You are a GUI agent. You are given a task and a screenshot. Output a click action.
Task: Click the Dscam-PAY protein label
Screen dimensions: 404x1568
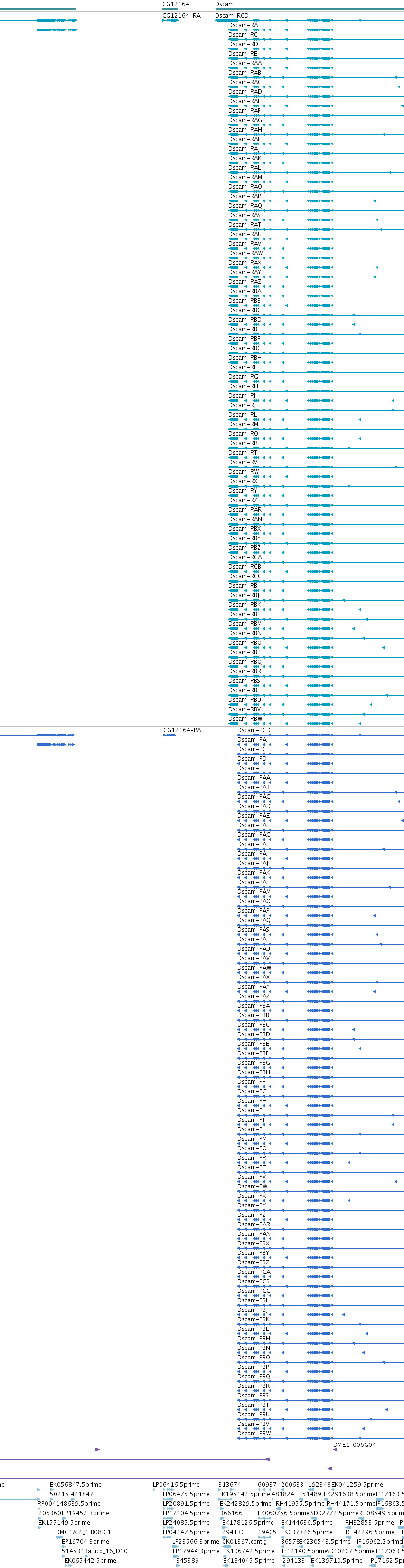pyautogui.click(x=254, y=987)
